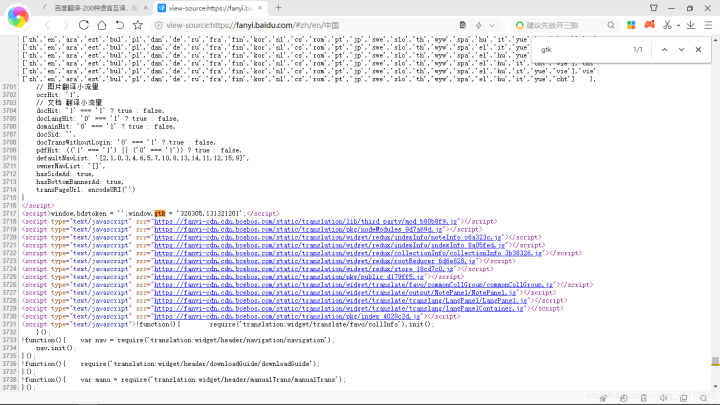The image size is (720, 405).
Task: Jump to previous find match arrow
Action: tap(664, 50)
